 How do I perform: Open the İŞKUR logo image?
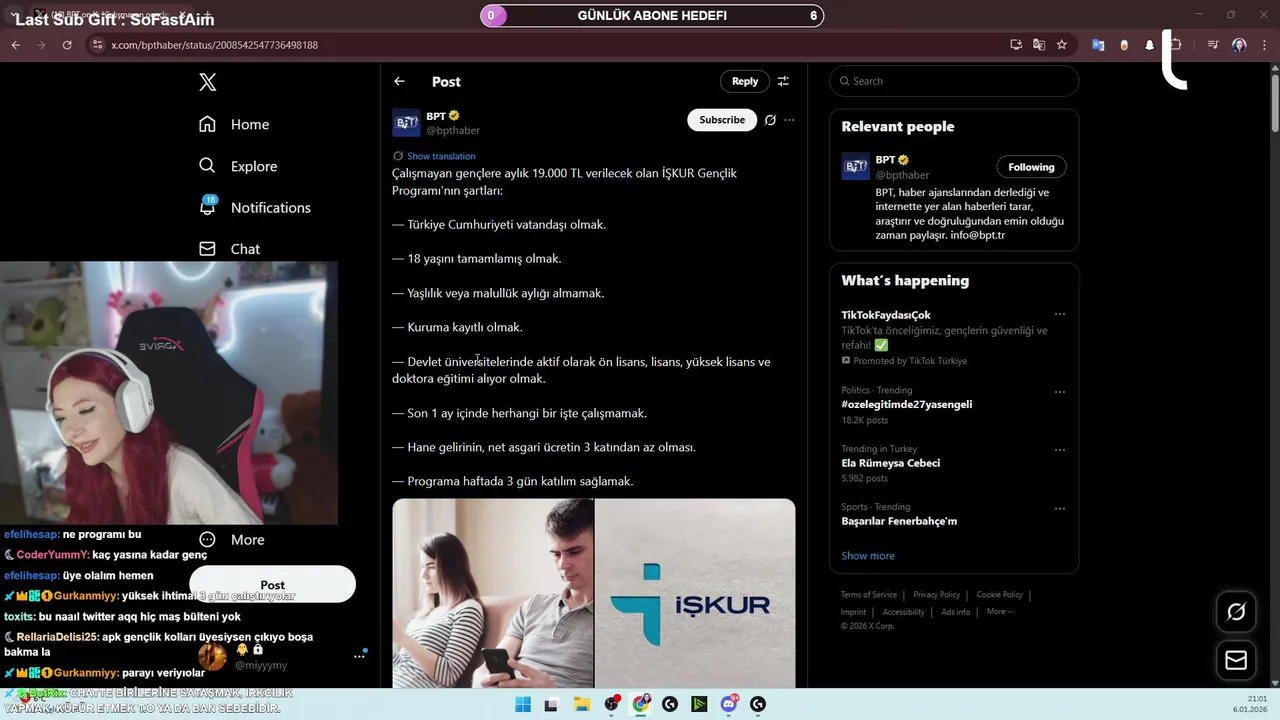[695, 593]
